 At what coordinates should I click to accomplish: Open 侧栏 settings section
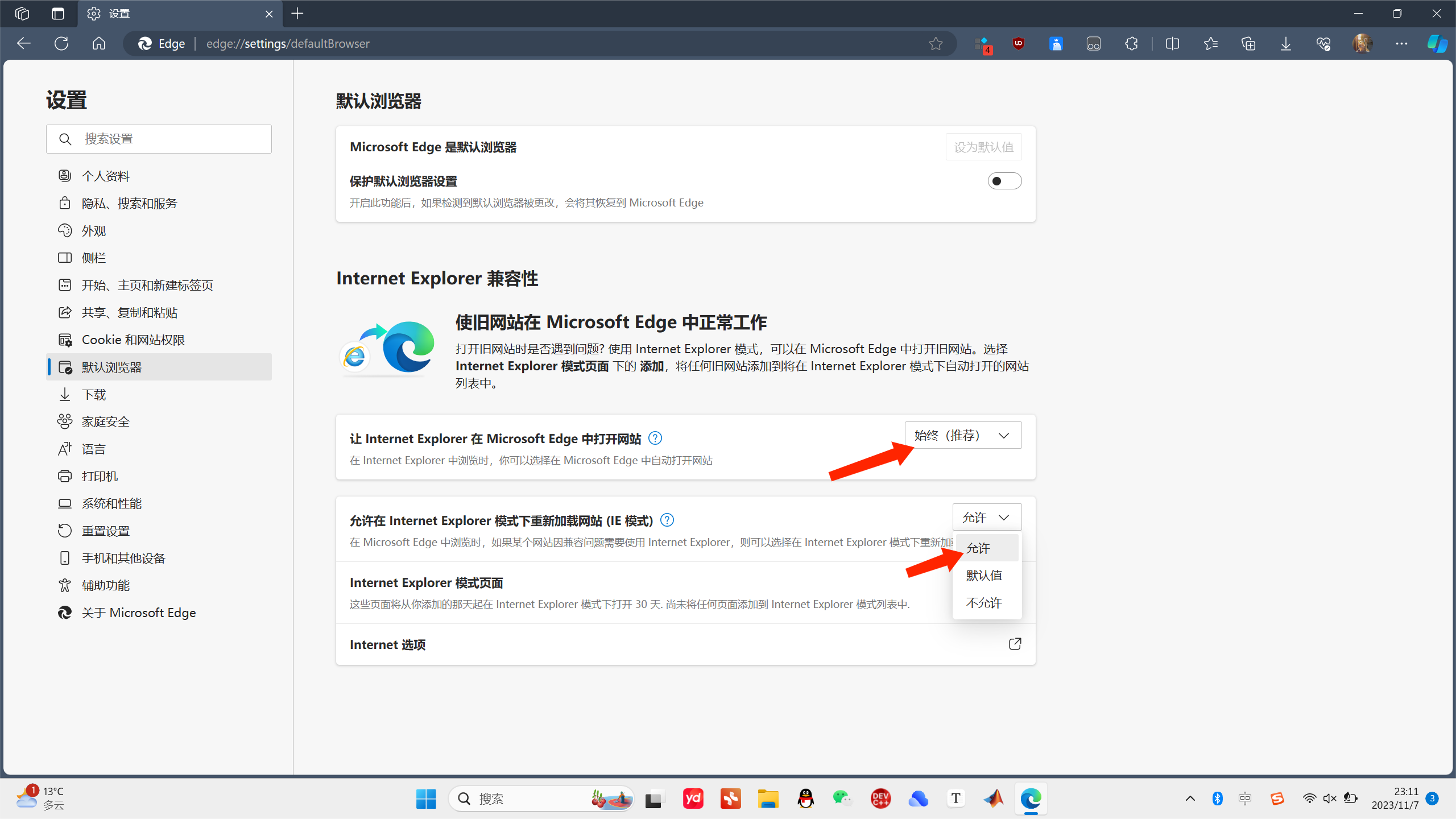point(159,258)
